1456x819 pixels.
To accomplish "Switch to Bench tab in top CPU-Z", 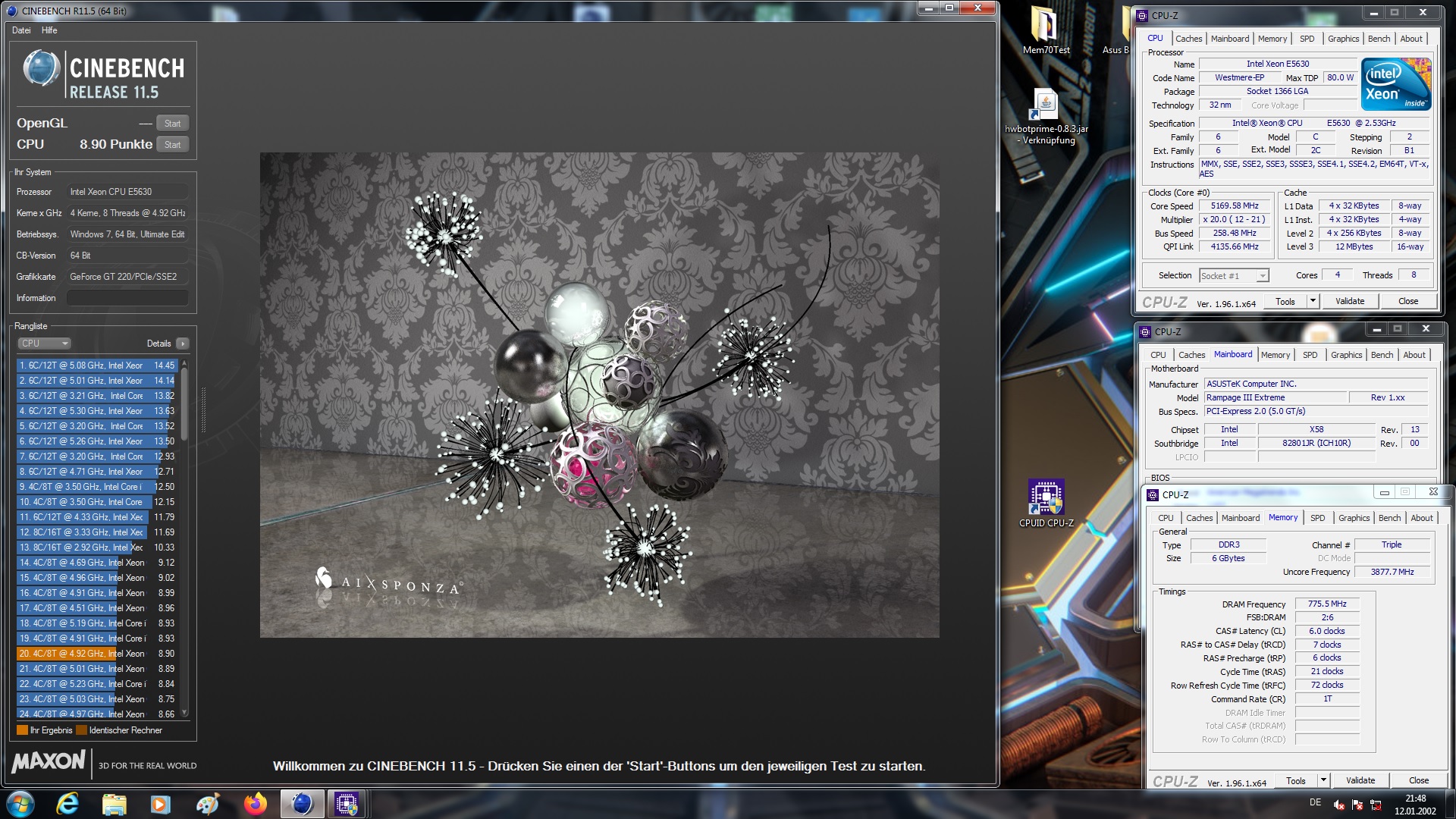I will 1379,39.
